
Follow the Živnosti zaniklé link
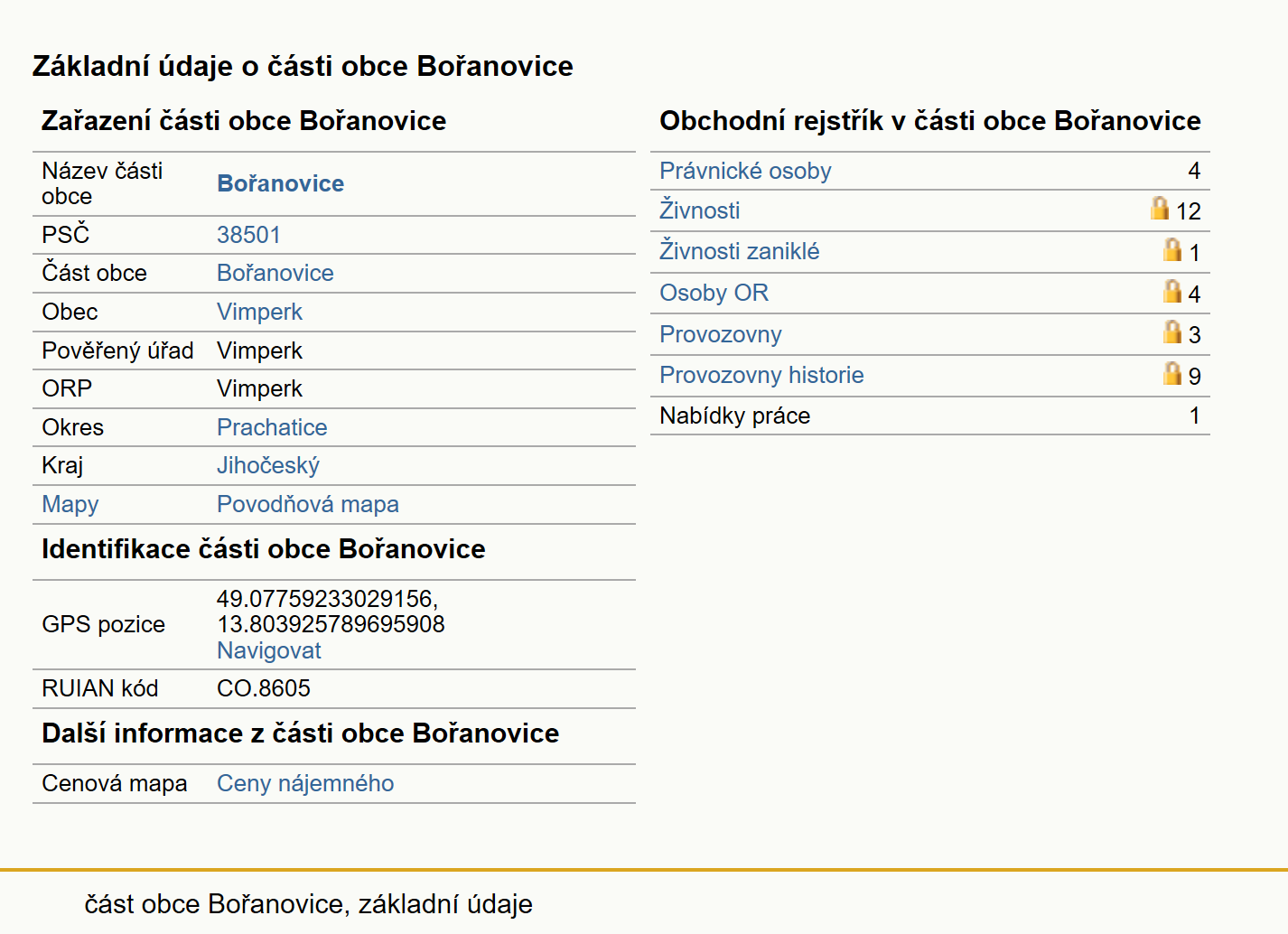click(740, 251)
